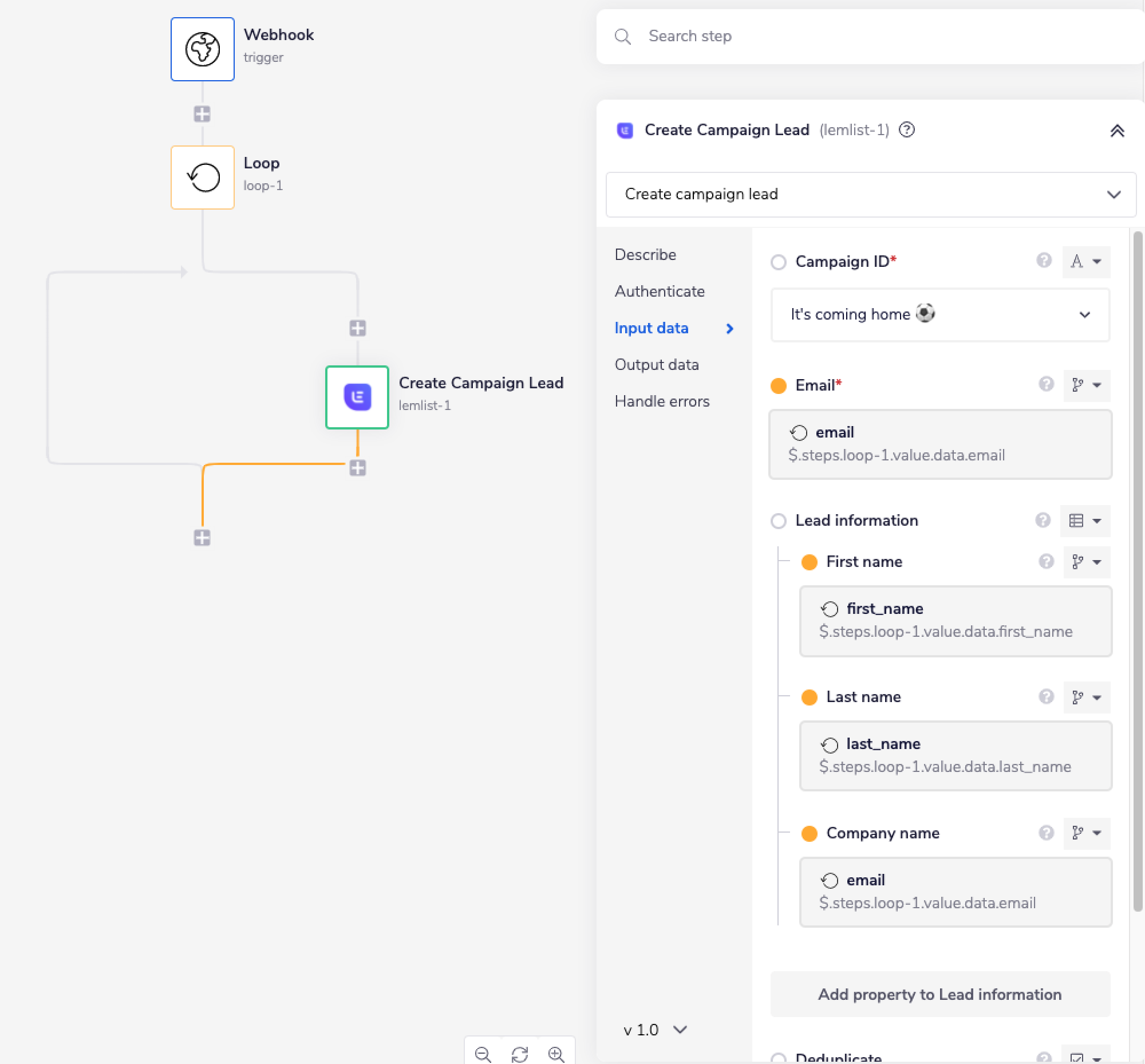
Task: Click the reset zoom refresh icon
Action: 519,1053
